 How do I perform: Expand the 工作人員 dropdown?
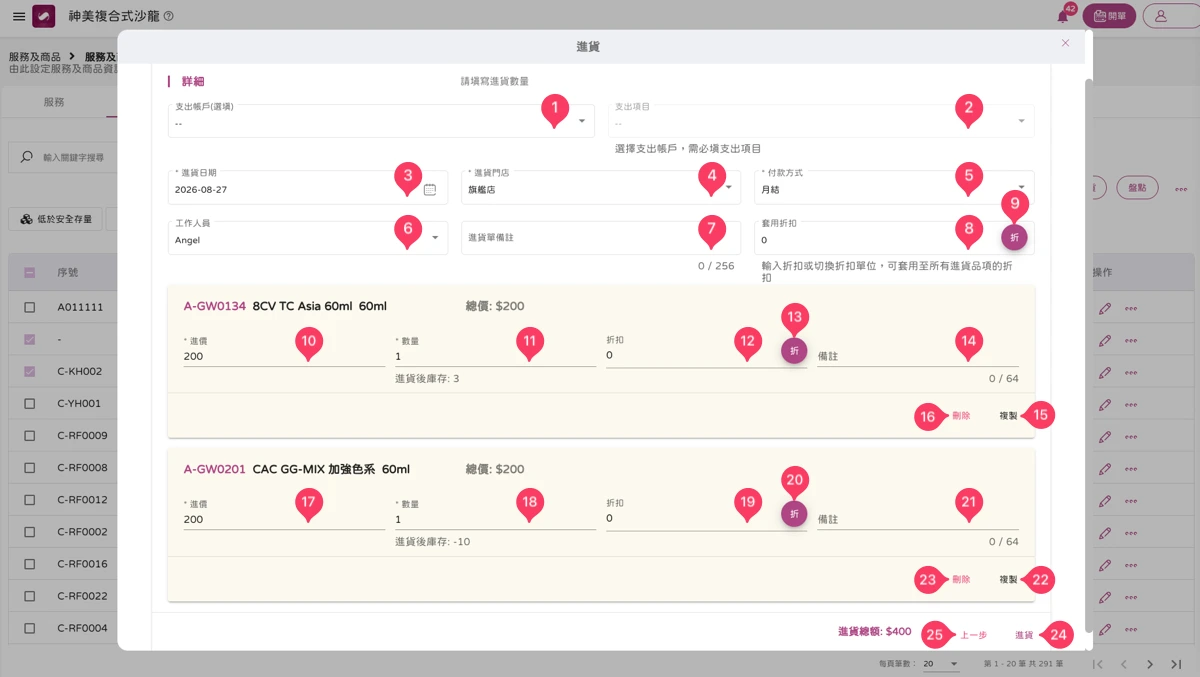point(308,238)
